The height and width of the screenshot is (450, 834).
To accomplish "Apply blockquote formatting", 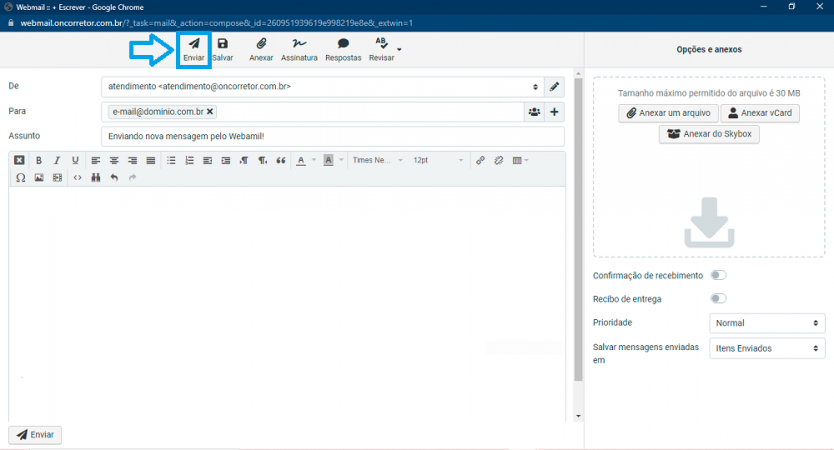I will pyautogui.click(x=281, y=160).
